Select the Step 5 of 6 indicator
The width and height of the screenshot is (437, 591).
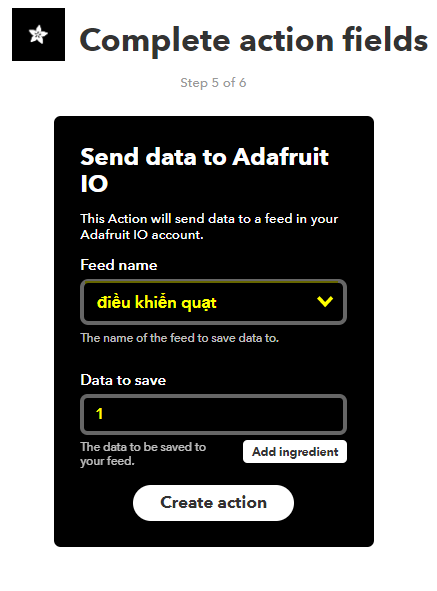pyautogui.click(x=213, y=83)
